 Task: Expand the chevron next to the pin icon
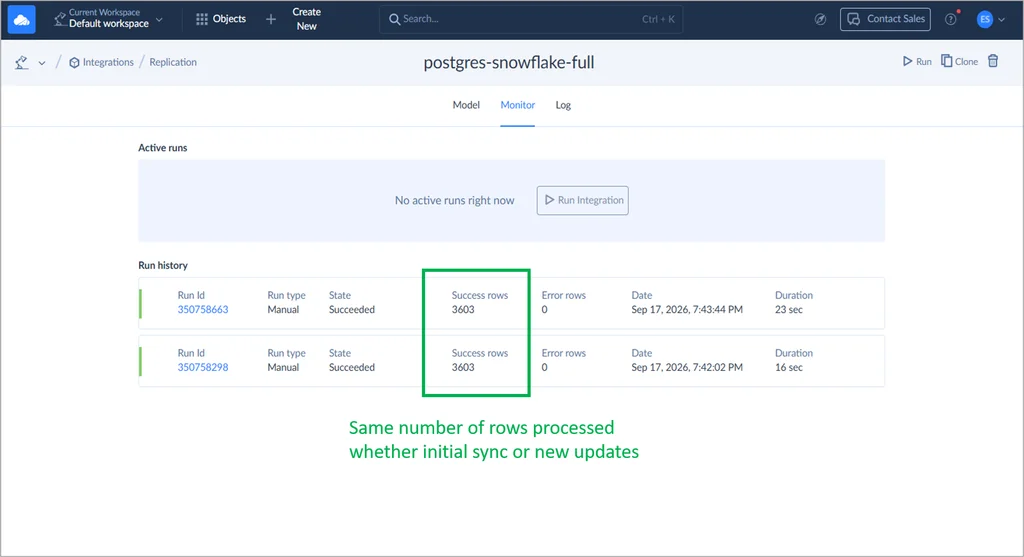coord(42,63)
